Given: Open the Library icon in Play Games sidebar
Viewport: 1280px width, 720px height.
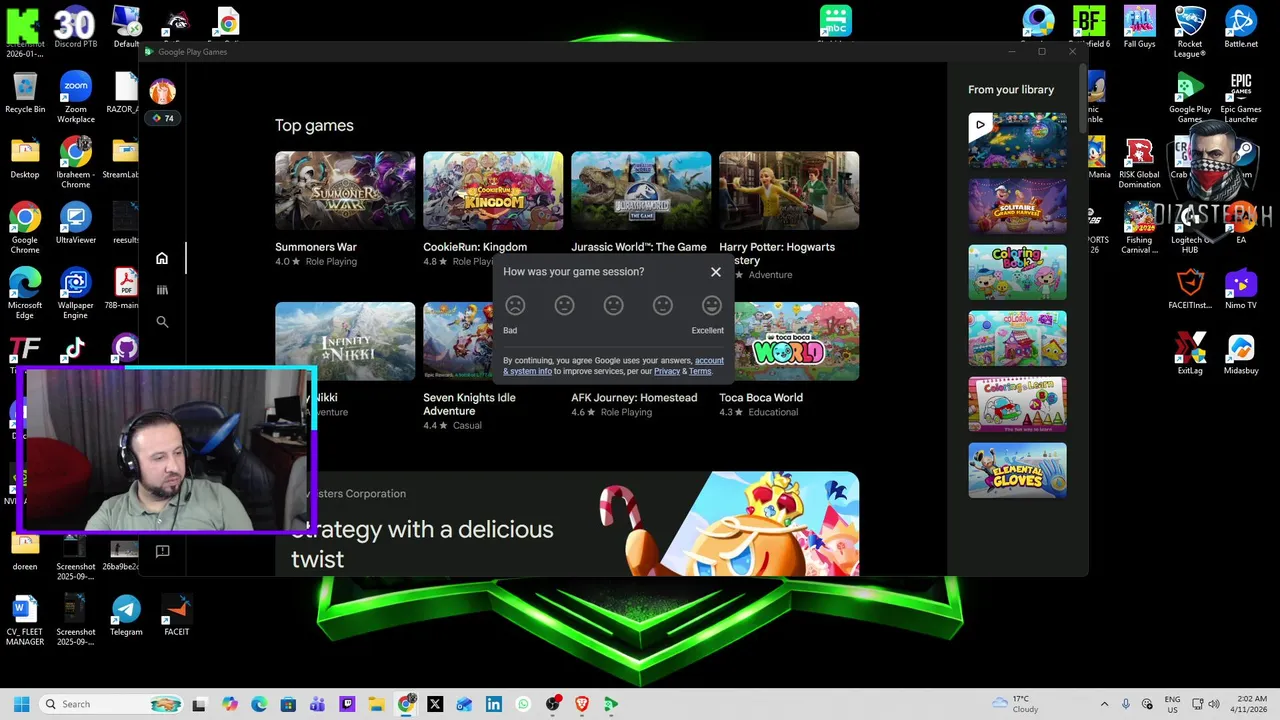Looking at the screenshot, I should coord(162,290).
